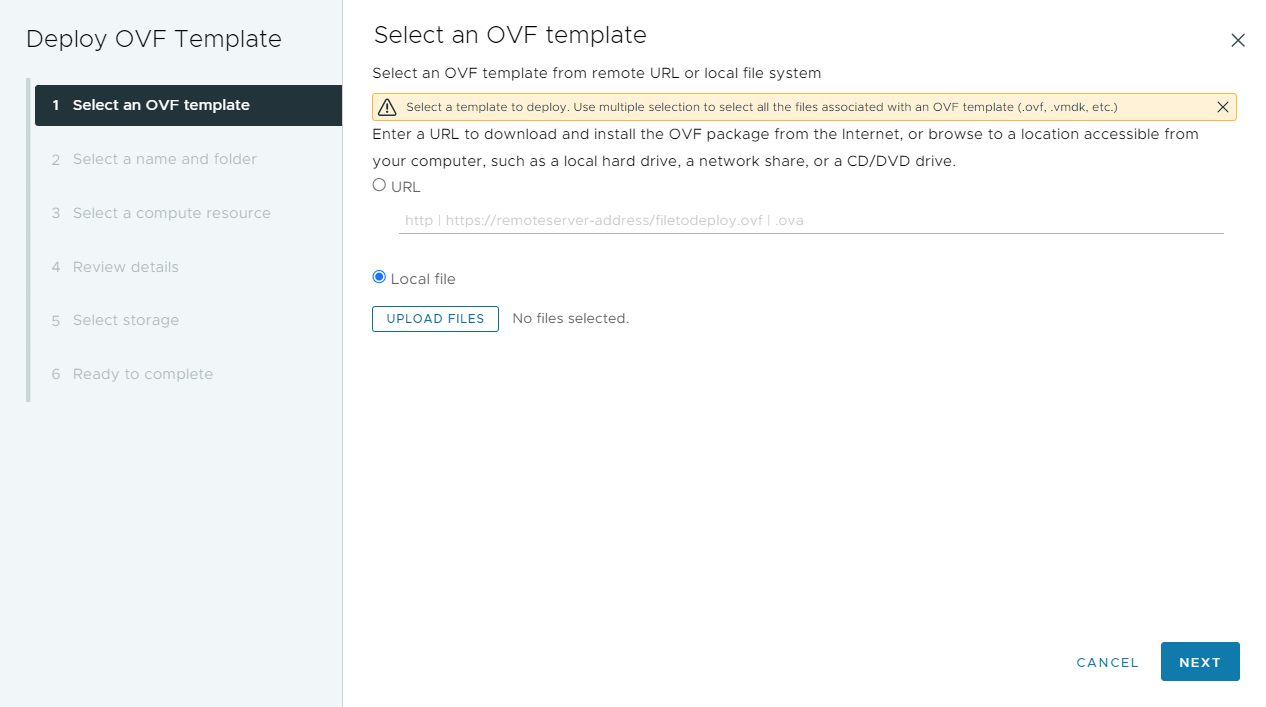1266x707 pixels.
Task: Dismiss the yellow warning banner
Action: (x=1222, y=107)
